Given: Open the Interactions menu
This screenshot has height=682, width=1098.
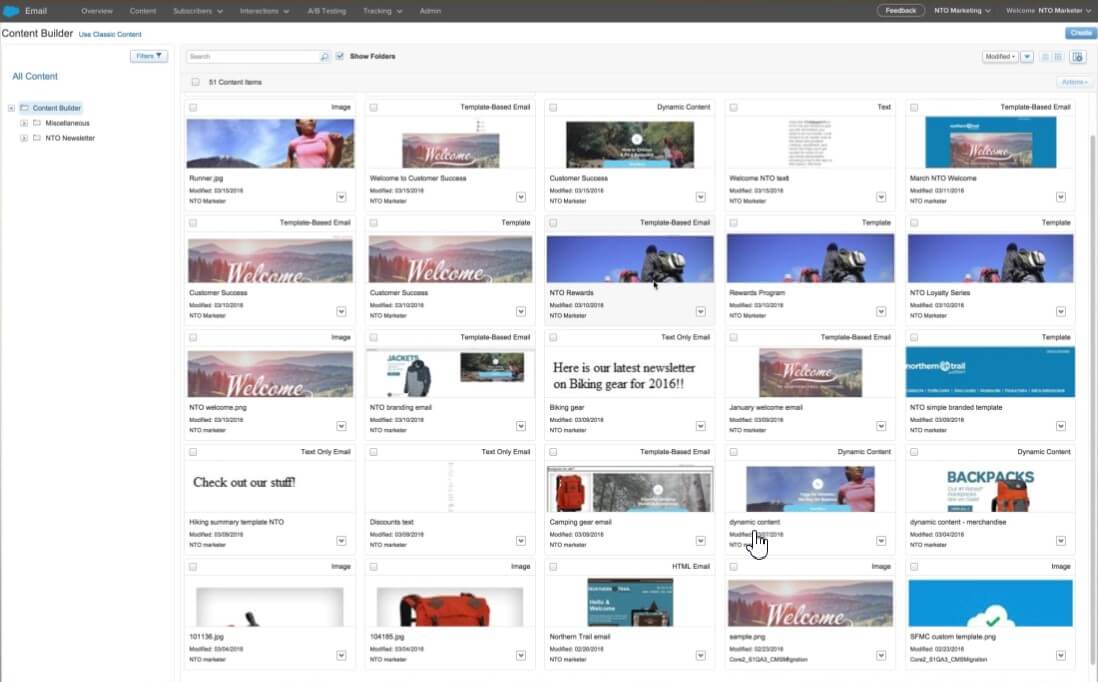Looking at the screenshot, I should coord(264,11).
